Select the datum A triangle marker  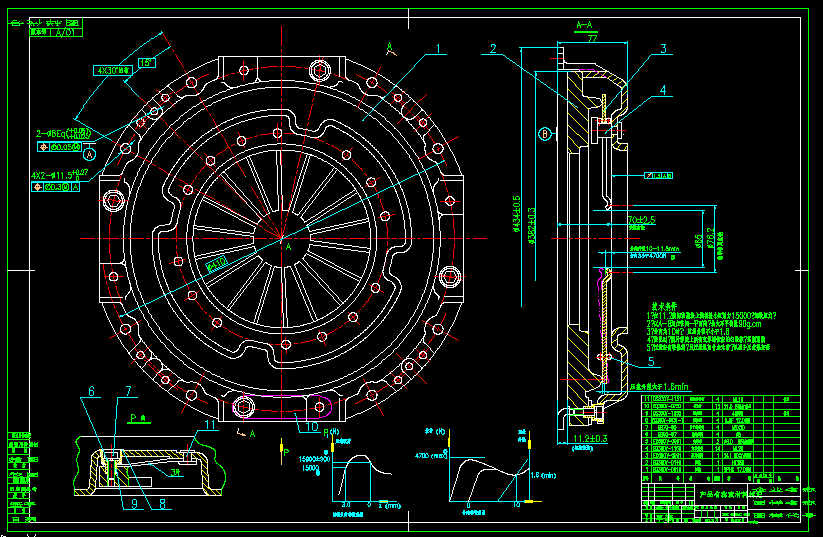pyautogui.click(x=89, y=155)
